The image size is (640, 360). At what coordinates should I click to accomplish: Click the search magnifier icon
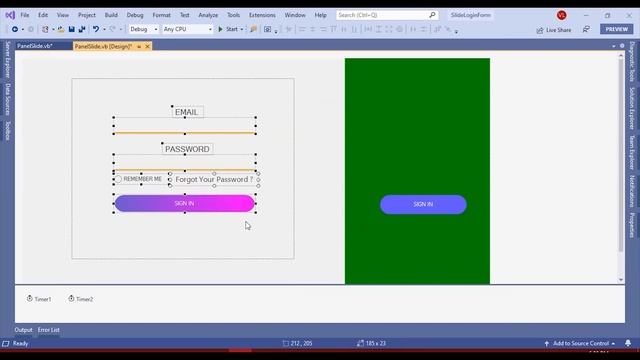click(432, 15)
